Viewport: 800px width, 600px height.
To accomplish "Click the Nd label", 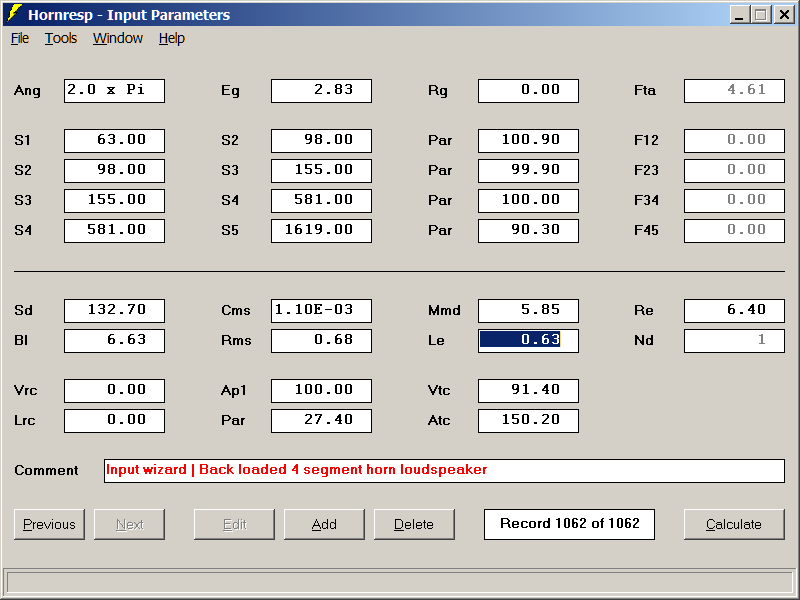I will pyautogui.click(x=643, y=341).
